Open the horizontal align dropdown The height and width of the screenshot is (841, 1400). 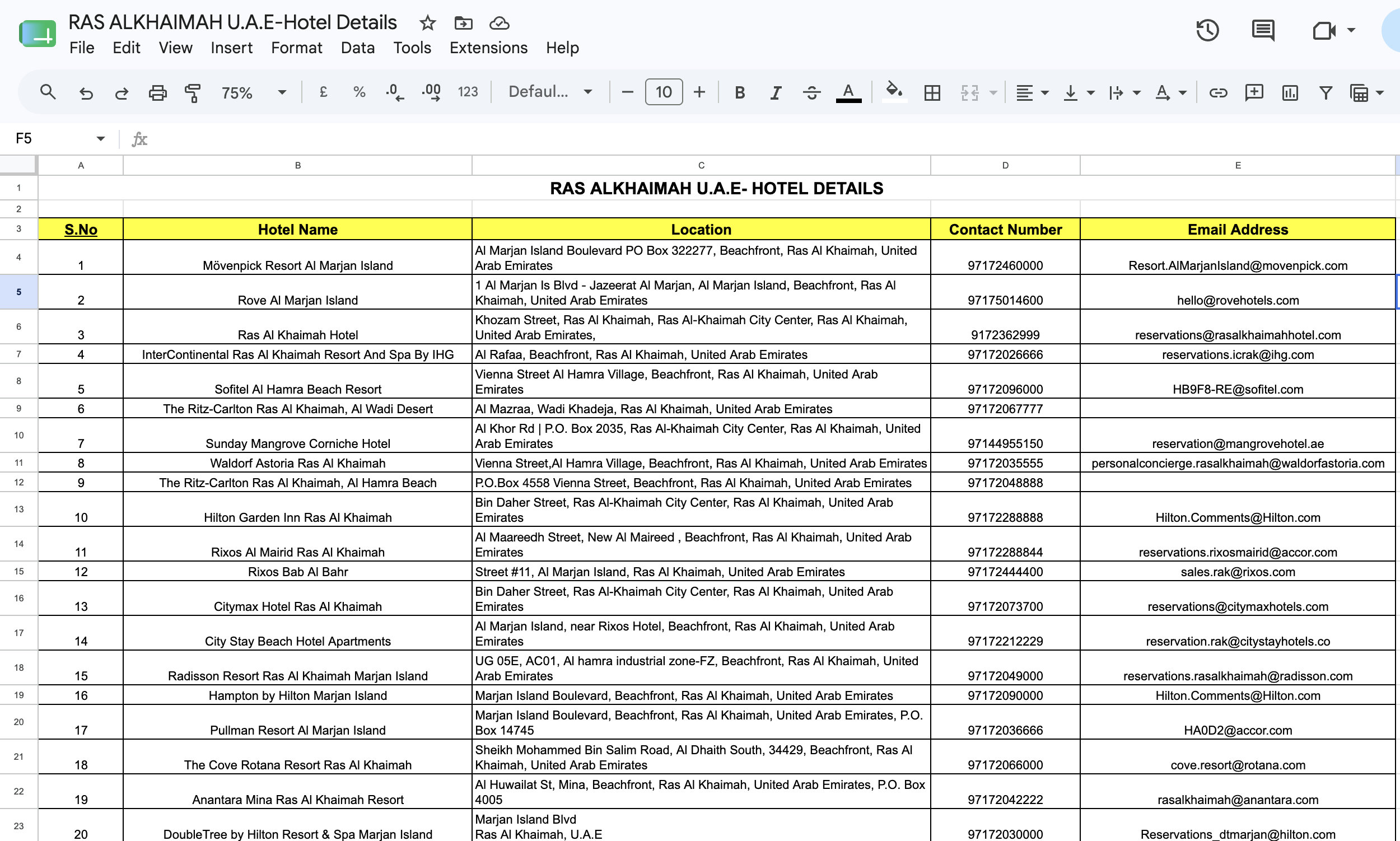(x=1032, y=92)
